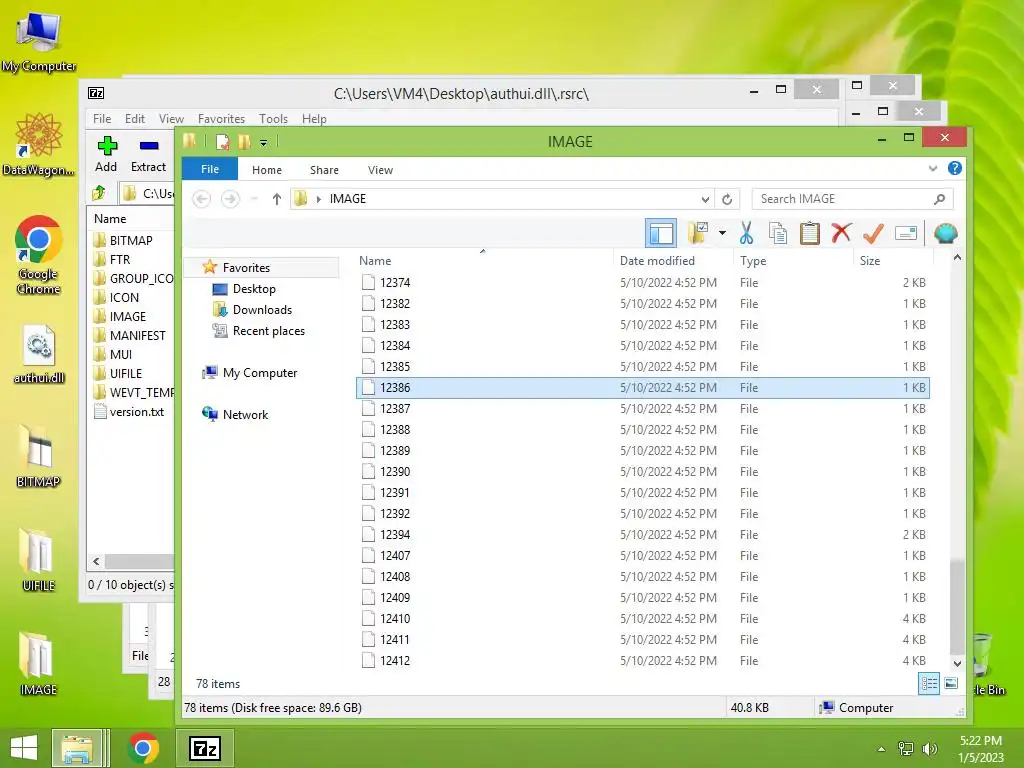The height and width of the screenshot is (768, 1024).
Task: Click the green Add button in 7-Zip
Action: [106, 154]
